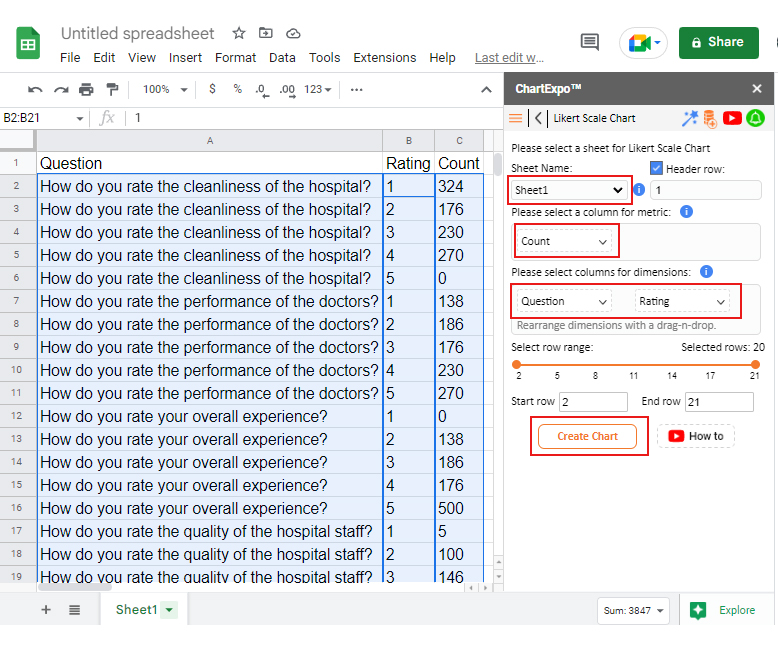The width and height of the screenshot is (778, 648).
Task: Open the 123 number format dropdown
Action: pyautogui.click(x=318, y=89)
